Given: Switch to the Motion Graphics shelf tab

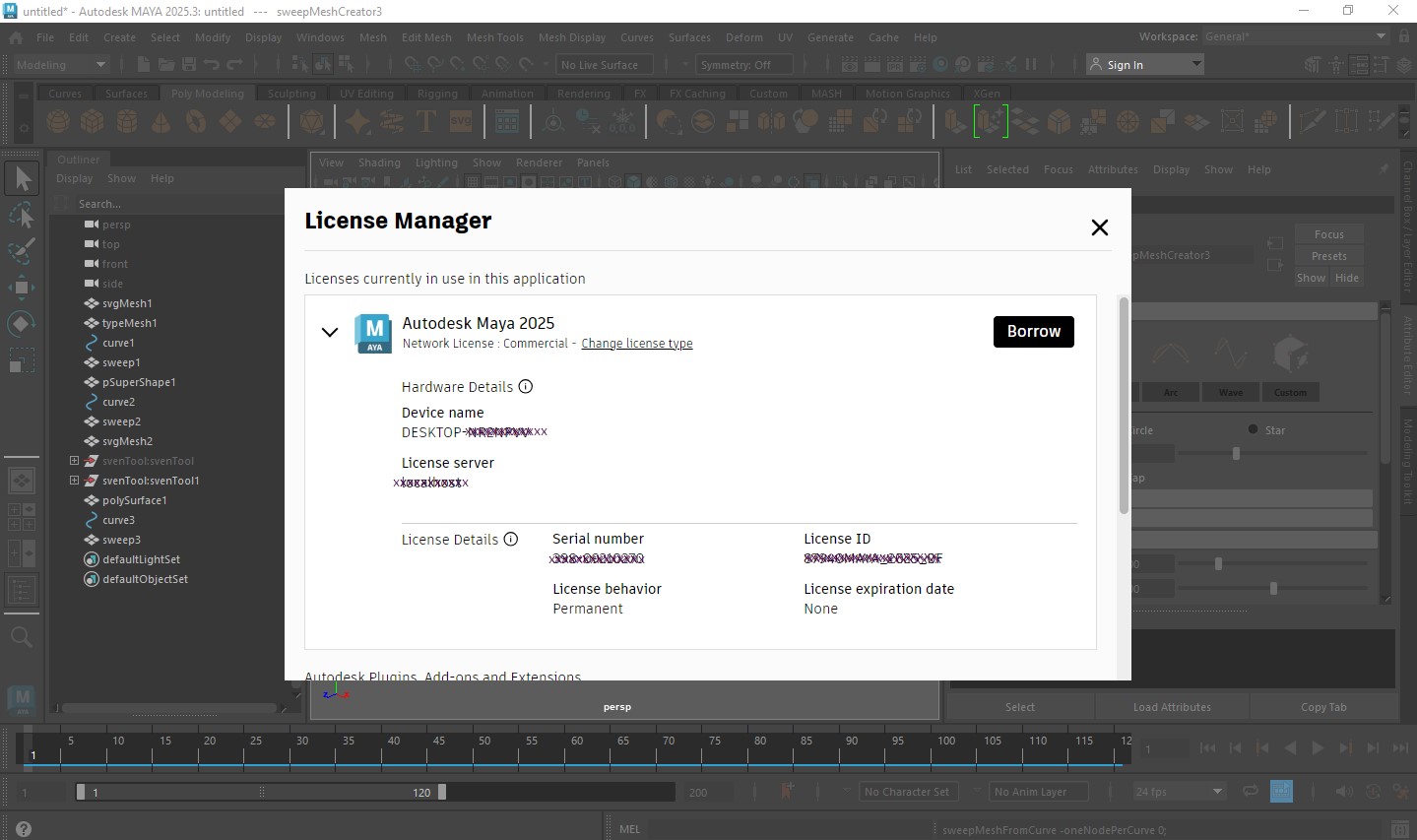Looking at the screenshot, I should (907, 94).
